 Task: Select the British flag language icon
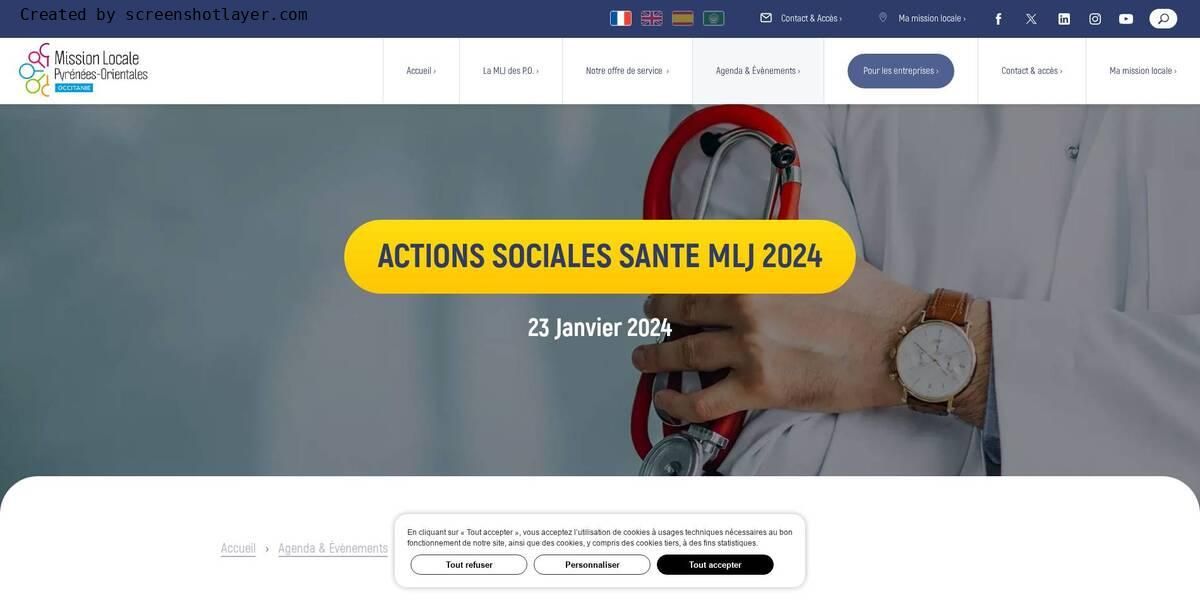click(652, 18)
